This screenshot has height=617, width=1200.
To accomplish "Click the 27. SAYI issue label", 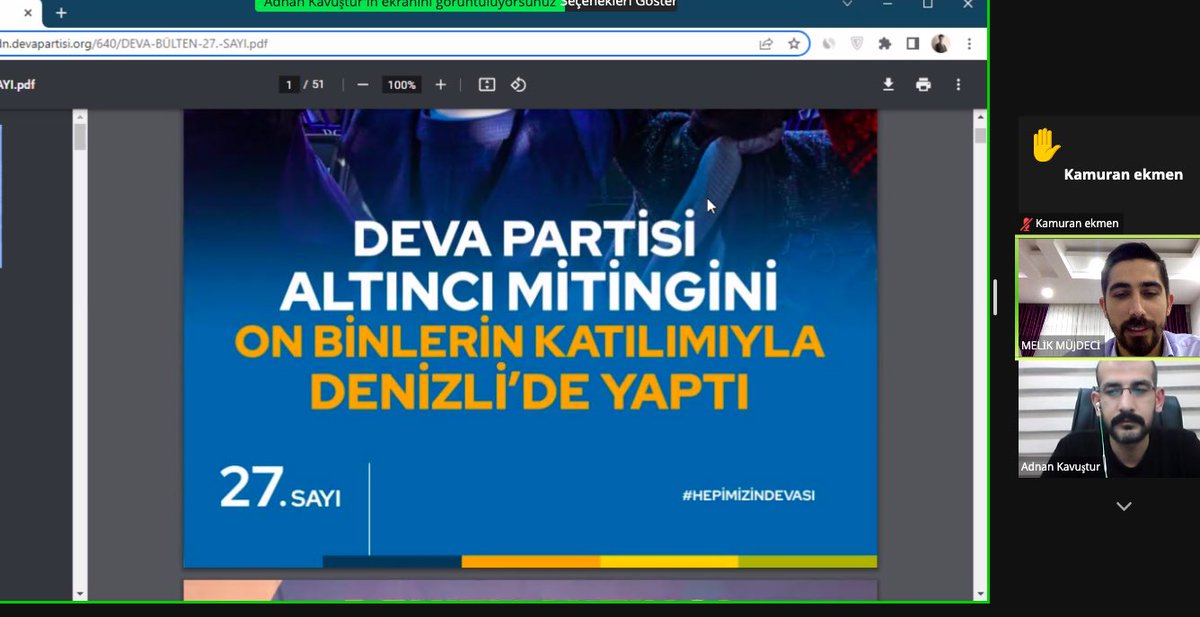I will click(280, 488).
